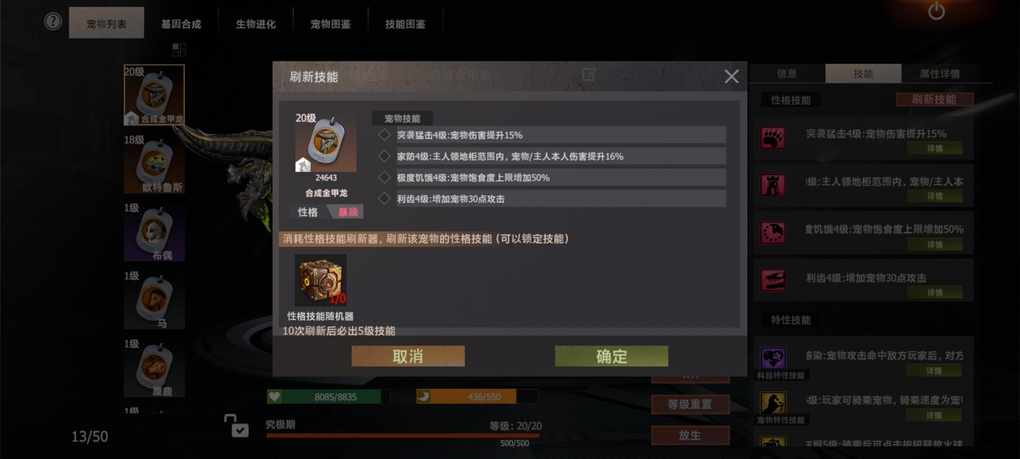Click the help question mark icon
Image resolution: width=1020 pixels, height=459 pixels.
pyautogui.click(x=53, y=21)
